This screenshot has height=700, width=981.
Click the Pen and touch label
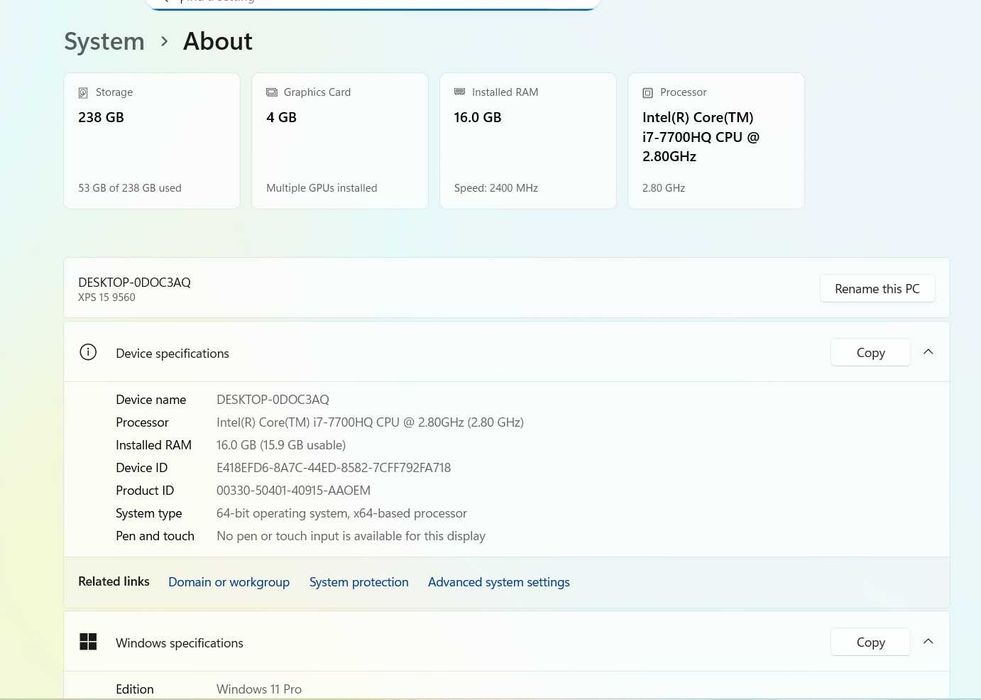pyautogui.click(x=155, y=536)
